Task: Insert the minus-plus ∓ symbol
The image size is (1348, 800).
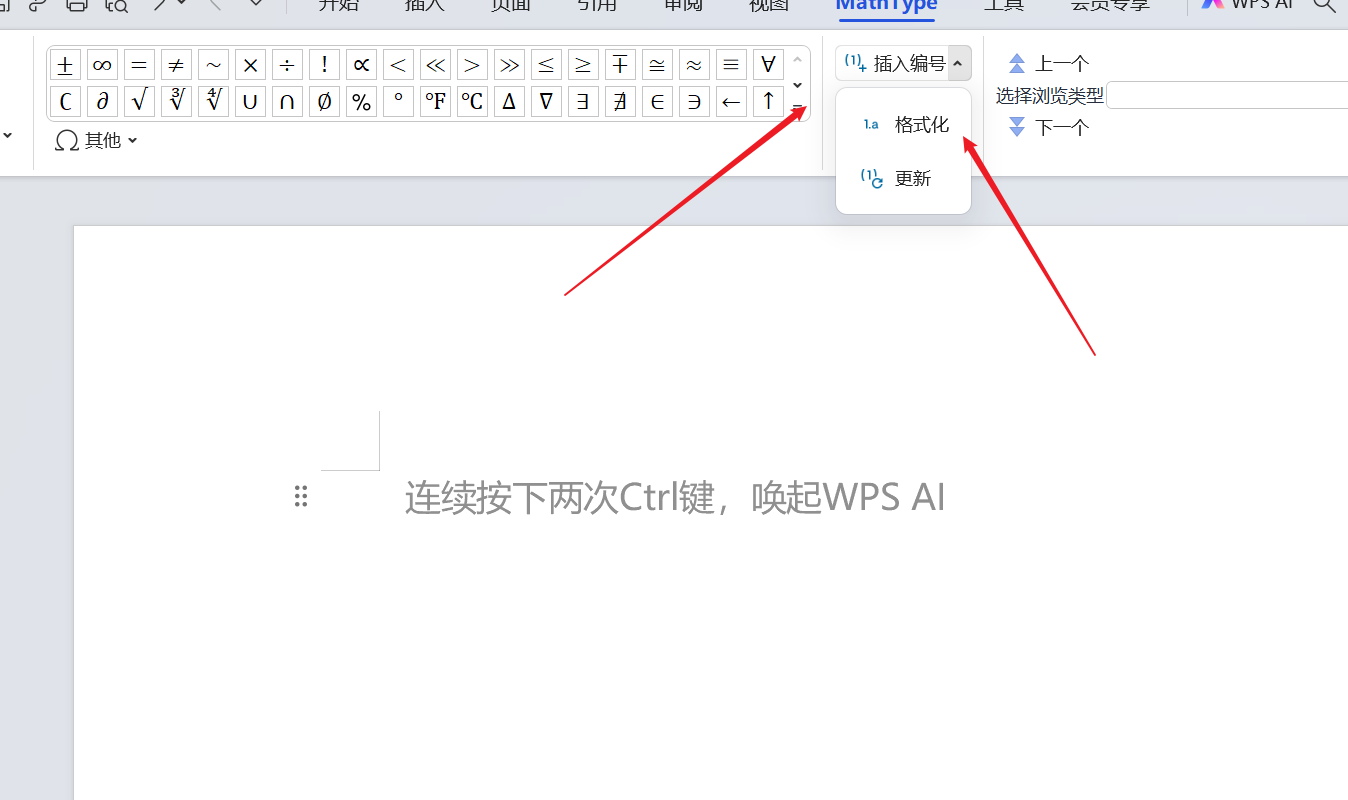Action: coord(620,65)
